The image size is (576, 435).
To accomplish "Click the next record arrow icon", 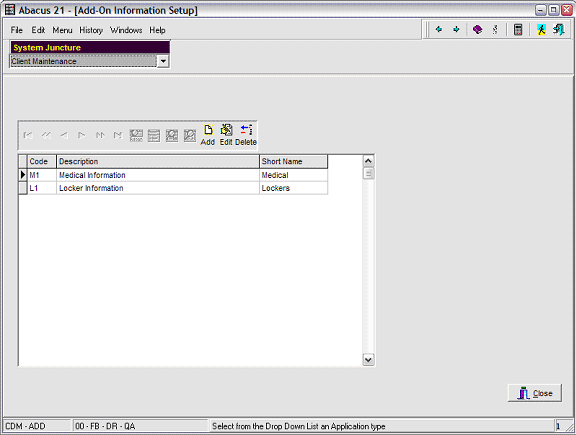I will pos(82,136).
